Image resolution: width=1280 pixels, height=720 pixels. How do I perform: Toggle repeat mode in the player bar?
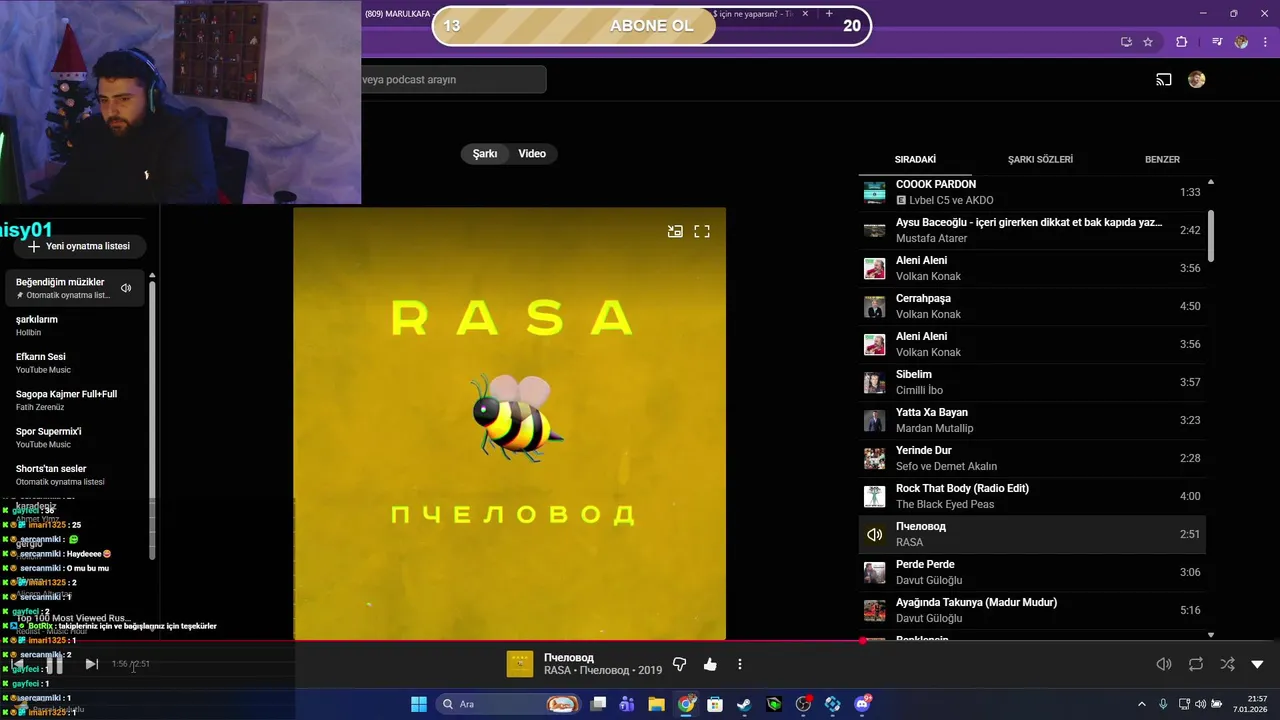point(1196,664)
